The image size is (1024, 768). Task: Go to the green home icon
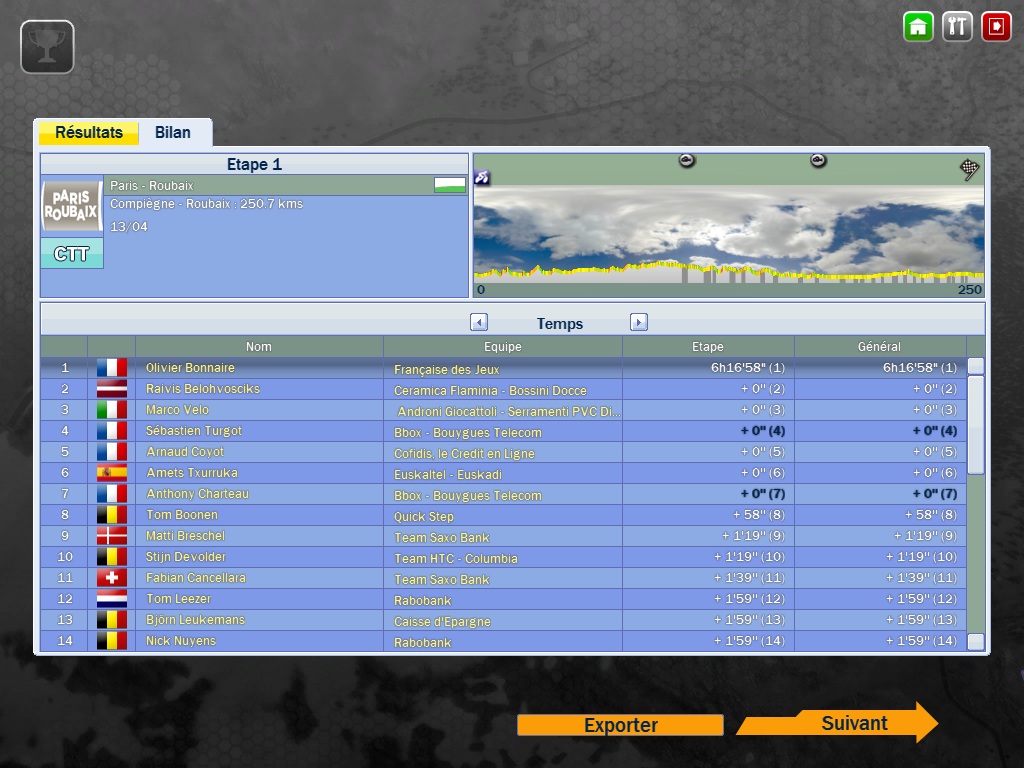pos(918,26)
